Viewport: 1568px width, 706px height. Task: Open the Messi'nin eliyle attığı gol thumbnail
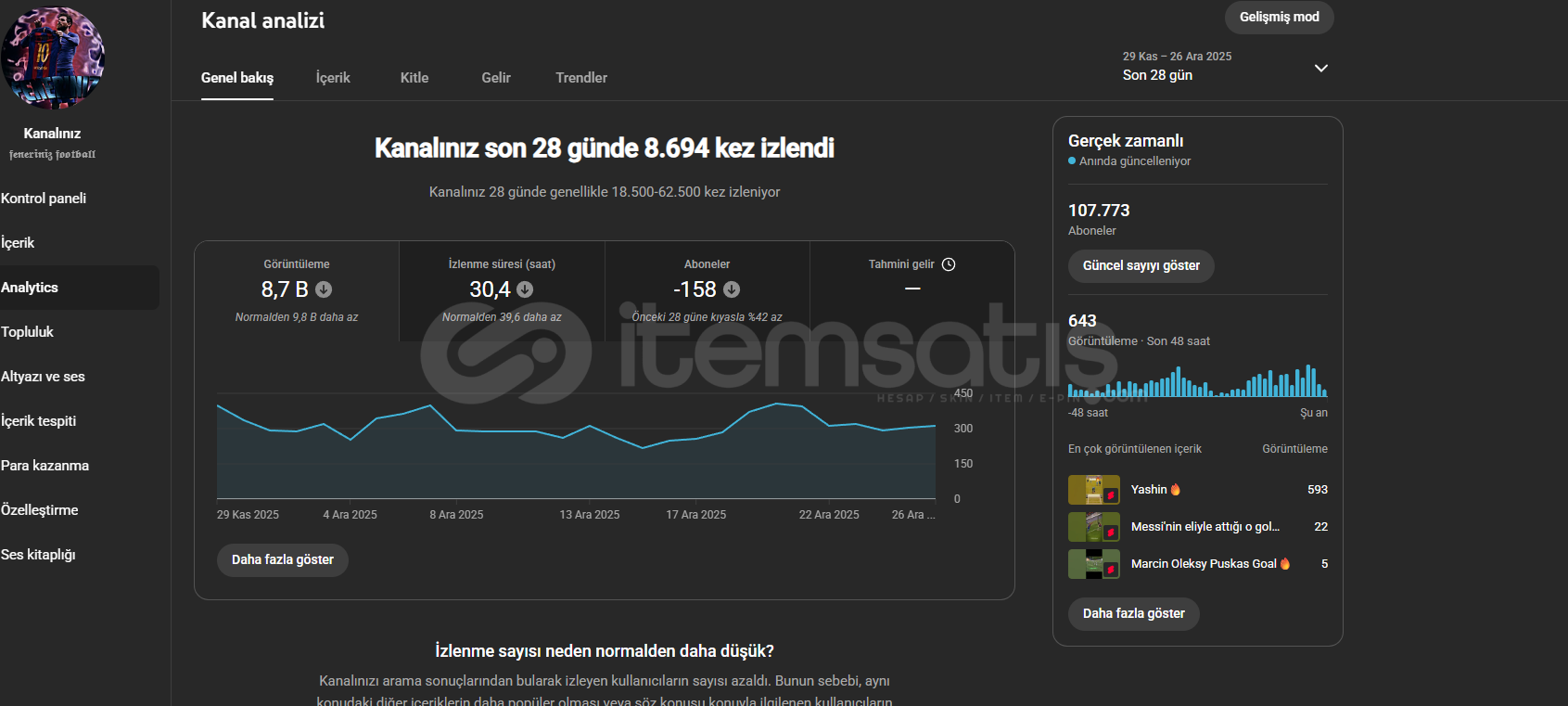point(1093,527)
